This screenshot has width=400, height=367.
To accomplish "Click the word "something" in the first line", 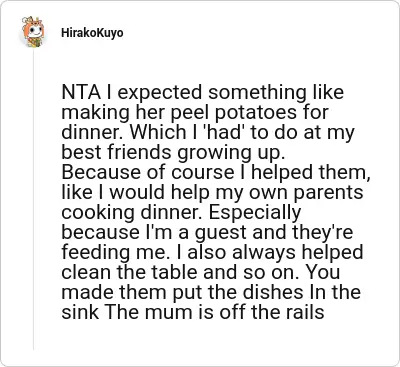I will pyautogui.click(x=257, y=93).
